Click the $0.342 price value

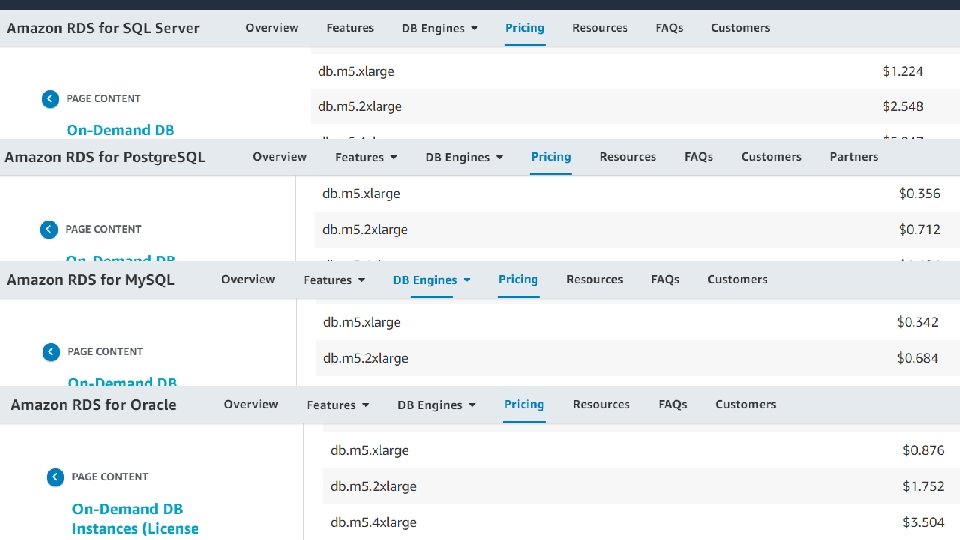[917, 323]
